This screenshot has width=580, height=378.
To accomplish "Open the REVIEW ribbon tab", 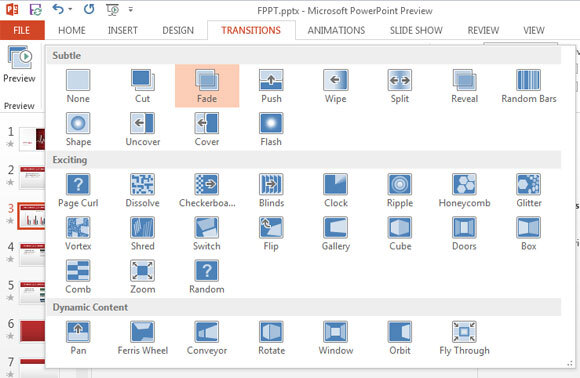I will tap(483, 30).
